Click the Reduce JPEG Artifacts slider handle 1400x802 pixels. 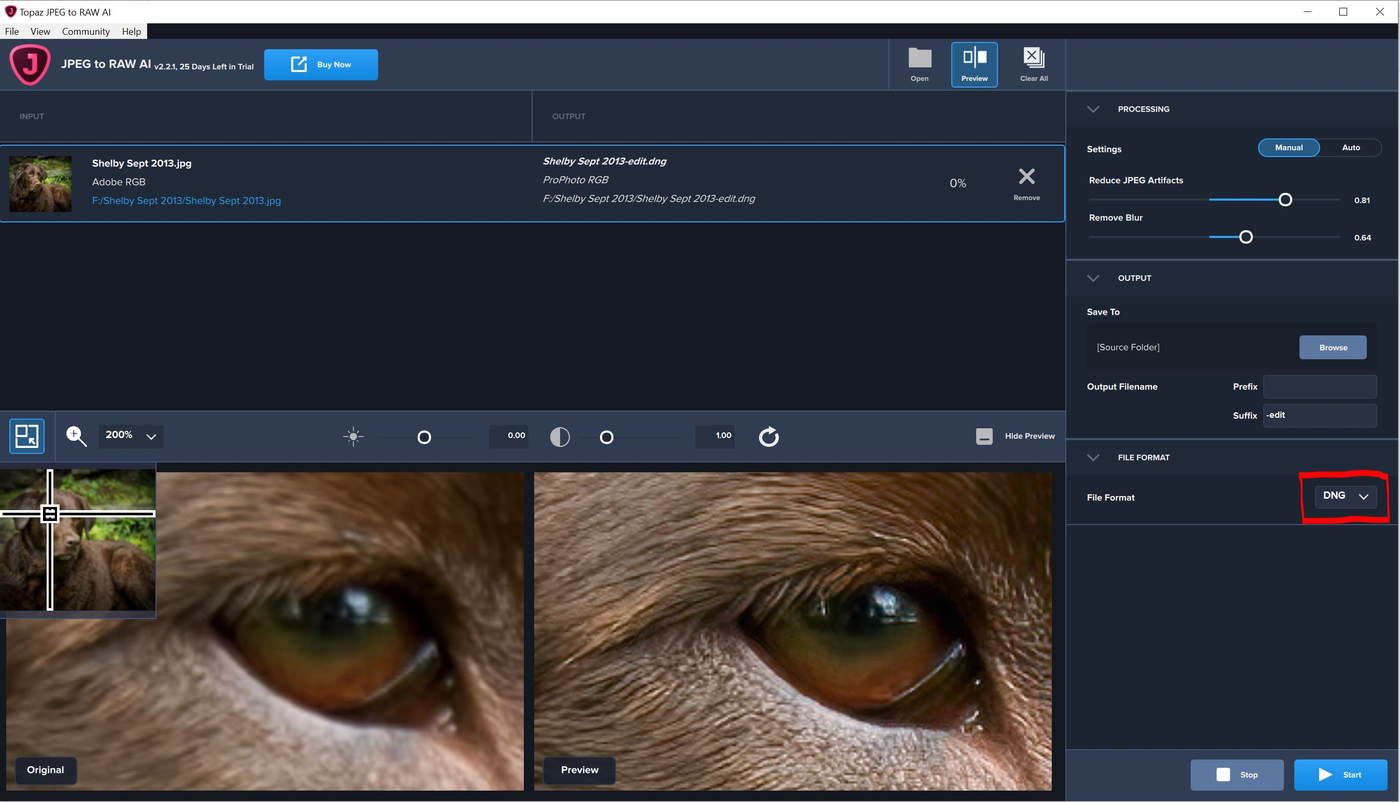(x=1285, y=200)
